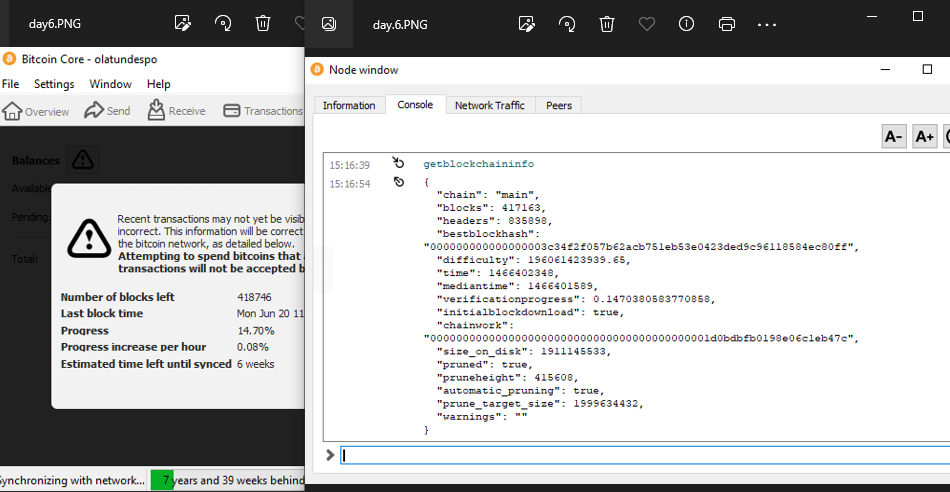The height and width of the screenshot is (492, 950).
Task: Click the sync progress bar in status bar
Action: point(227,480)
